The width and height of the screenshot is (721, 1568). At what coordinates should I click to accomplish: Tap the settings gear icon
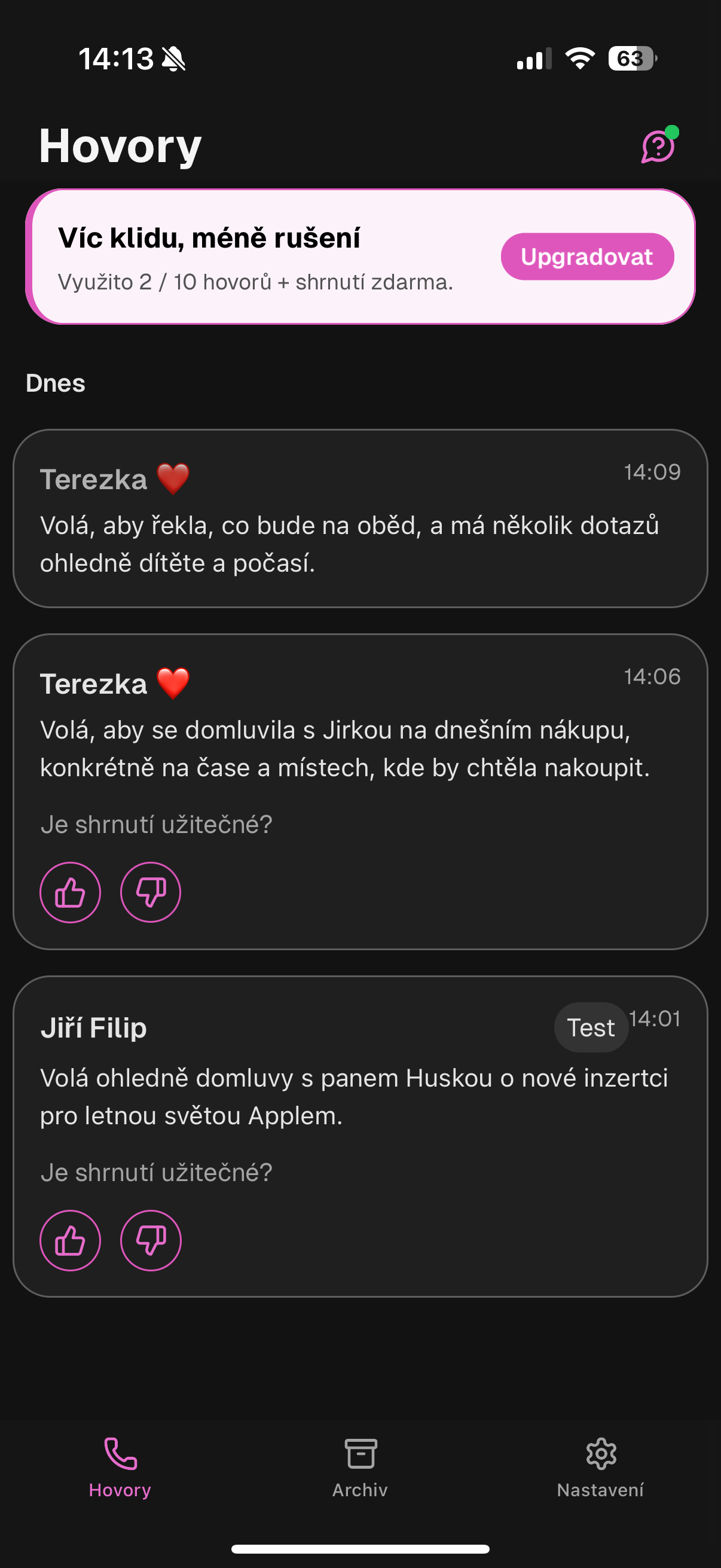600,1454
